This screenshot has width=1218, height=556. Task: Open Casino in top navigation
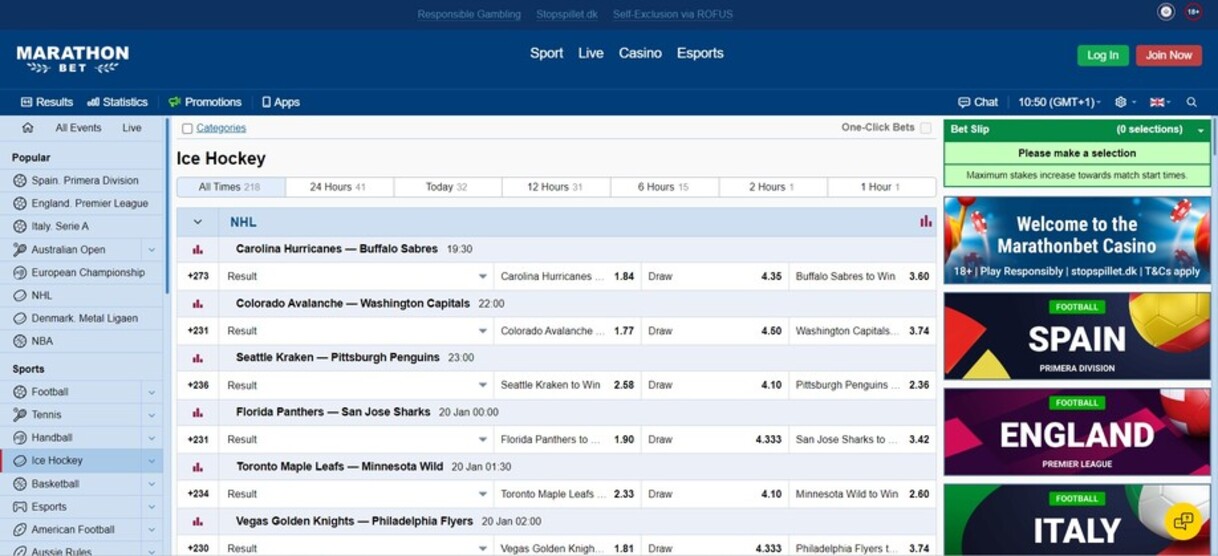click(640, 53)
